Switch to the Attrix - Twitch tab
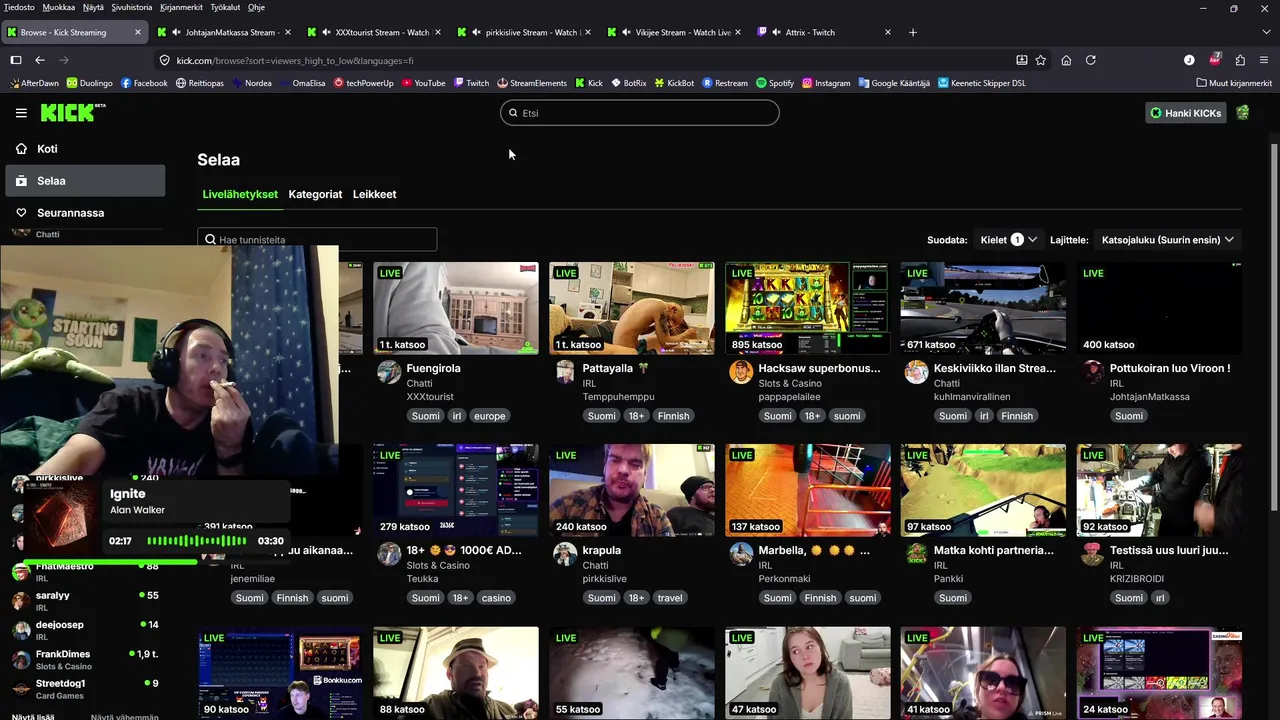1280x720 pixels. (825, 32)
